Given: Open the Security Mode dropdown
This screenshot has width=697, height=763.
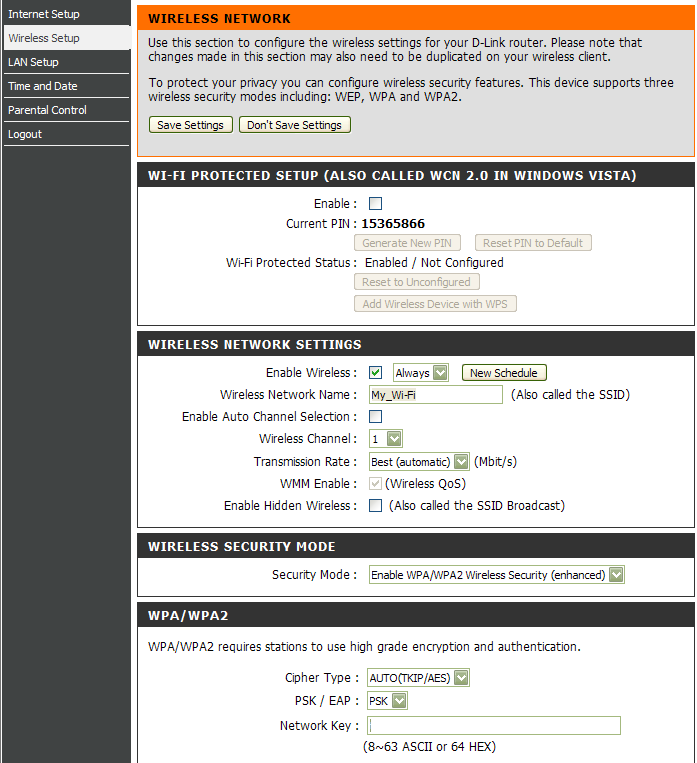Looking at the screenshot, I should [x=496, y=575].
